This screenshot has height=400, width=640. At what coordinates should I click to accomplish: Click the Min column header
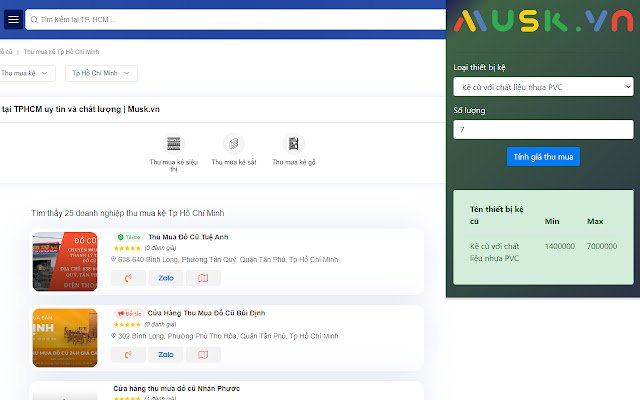tap(552, 221)
